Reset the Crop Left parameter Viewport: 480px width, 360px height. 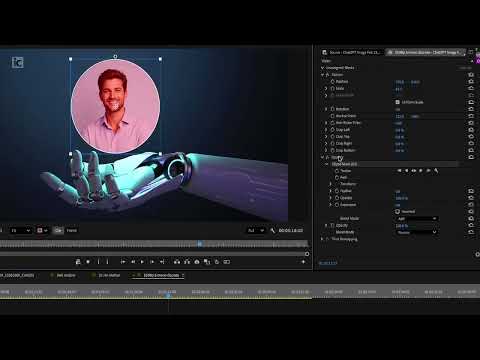point(471,130)
